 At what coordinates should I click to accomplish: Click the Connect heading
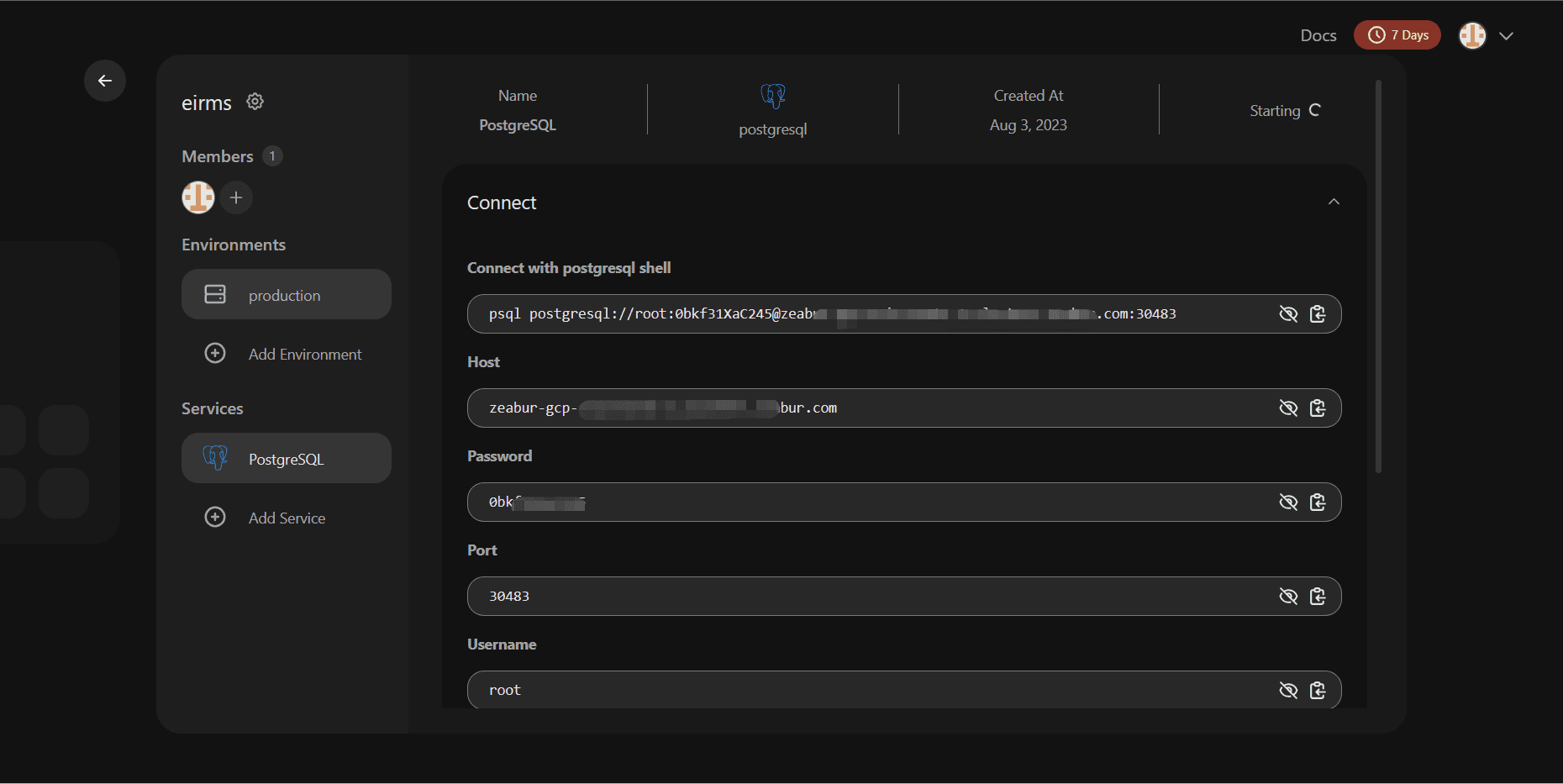click(502, 203)
